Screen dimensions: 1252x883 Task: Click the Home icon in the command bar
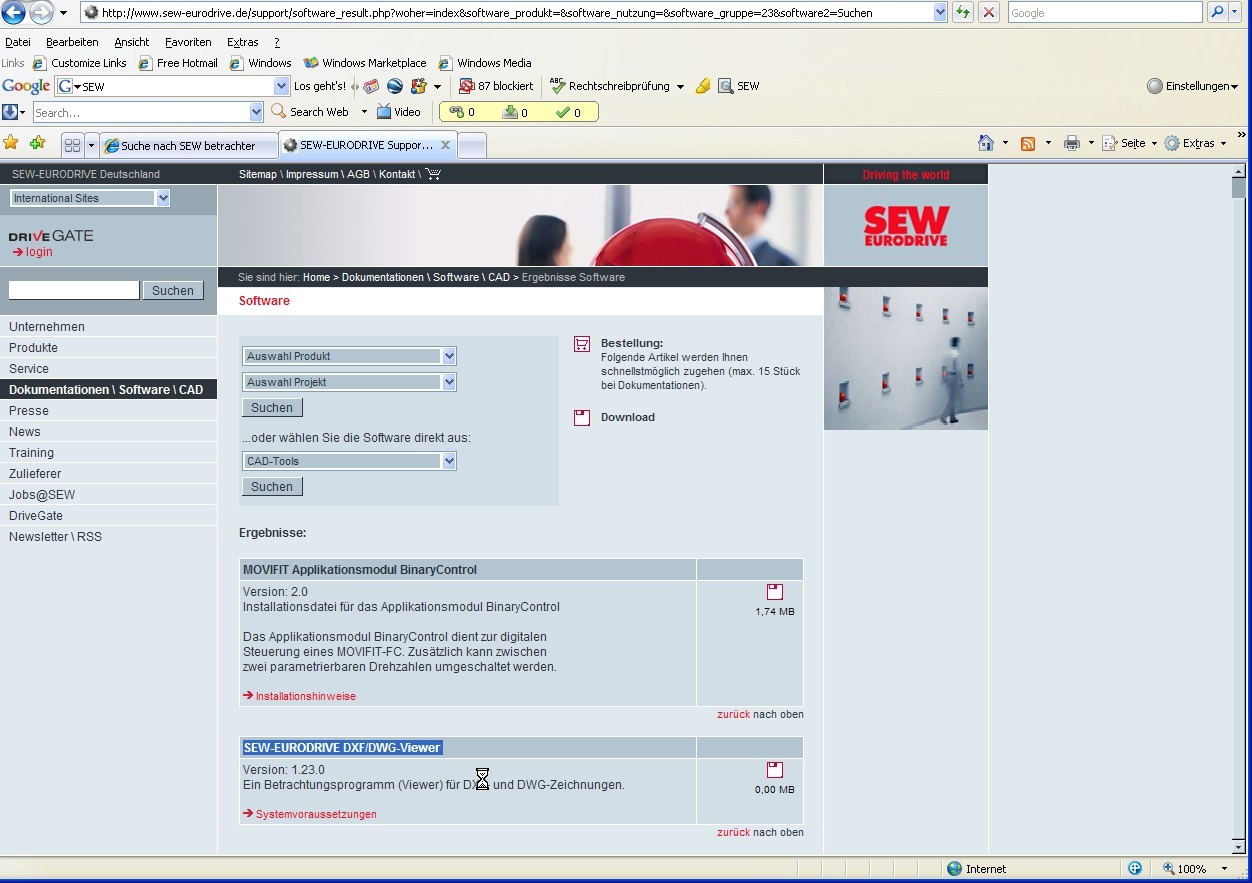pyautogui.click(x=986, y=143)
